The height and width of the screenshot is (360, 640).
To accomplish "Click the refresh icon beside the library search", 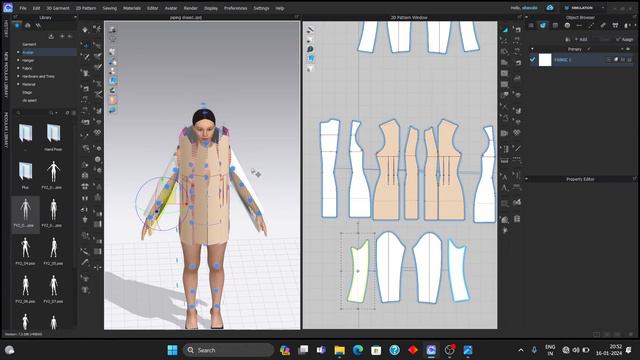I will (x=67, y=113).
